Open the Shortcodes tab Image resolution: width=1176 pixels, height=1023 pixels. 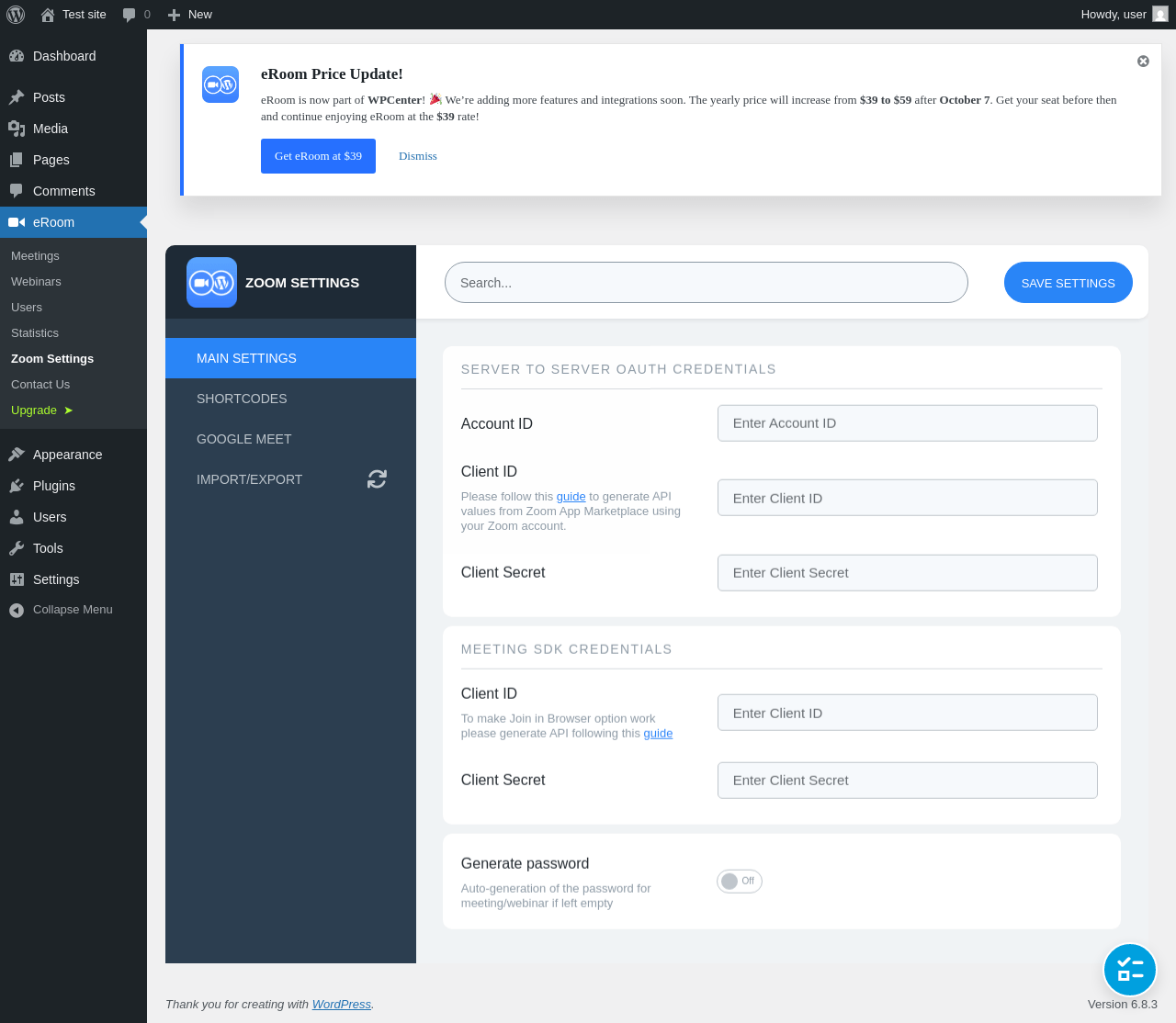tap(290, 399)
